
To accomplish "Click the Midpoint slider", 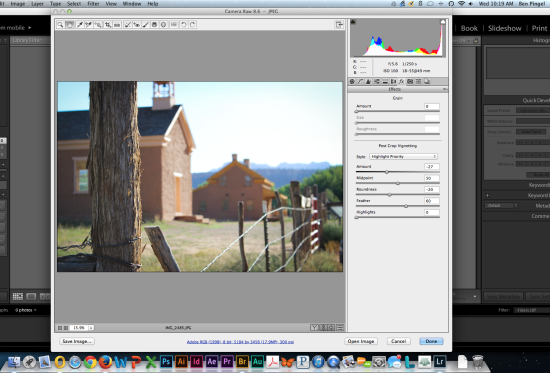I will tap(398, 183).
